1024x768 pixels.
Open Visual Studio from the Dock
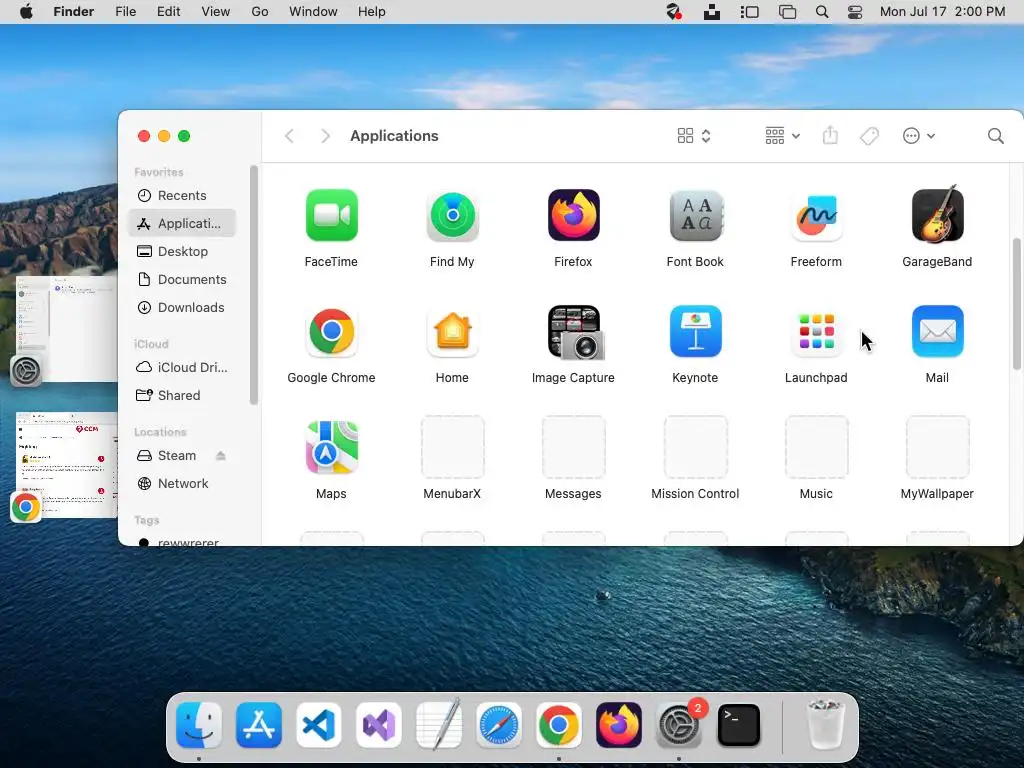[x=379, y=726]
